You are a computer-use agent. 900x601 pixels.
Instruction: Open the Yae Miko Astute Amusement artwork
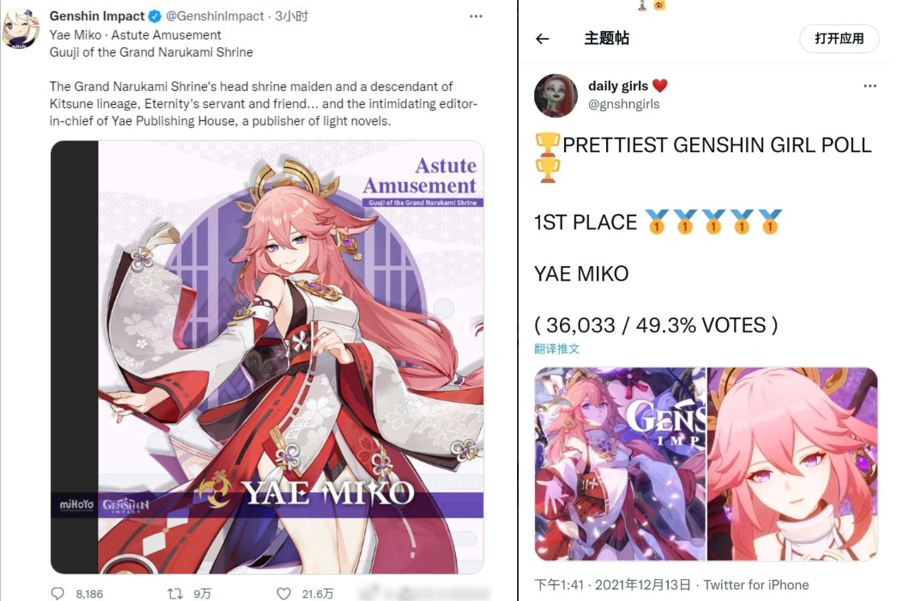(267, 356)
